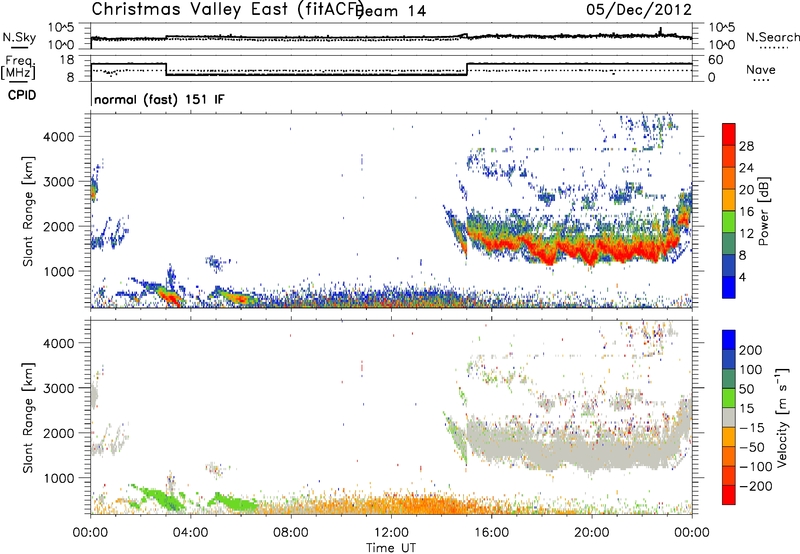Viewport: 800px width, 554px height.
Task: Click the velocity panel's 'Slant Range [km]' label
Action: coord(28,418)
